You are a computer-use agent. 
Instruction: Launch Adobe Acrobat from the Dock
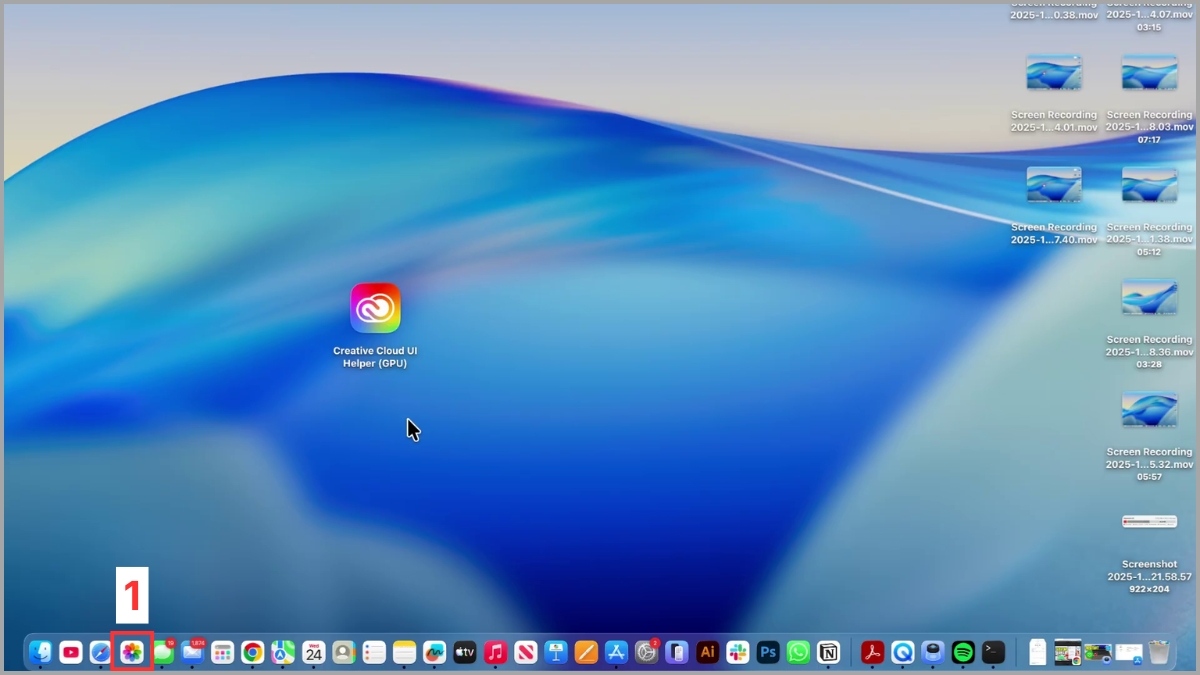[x=870, y=652]
